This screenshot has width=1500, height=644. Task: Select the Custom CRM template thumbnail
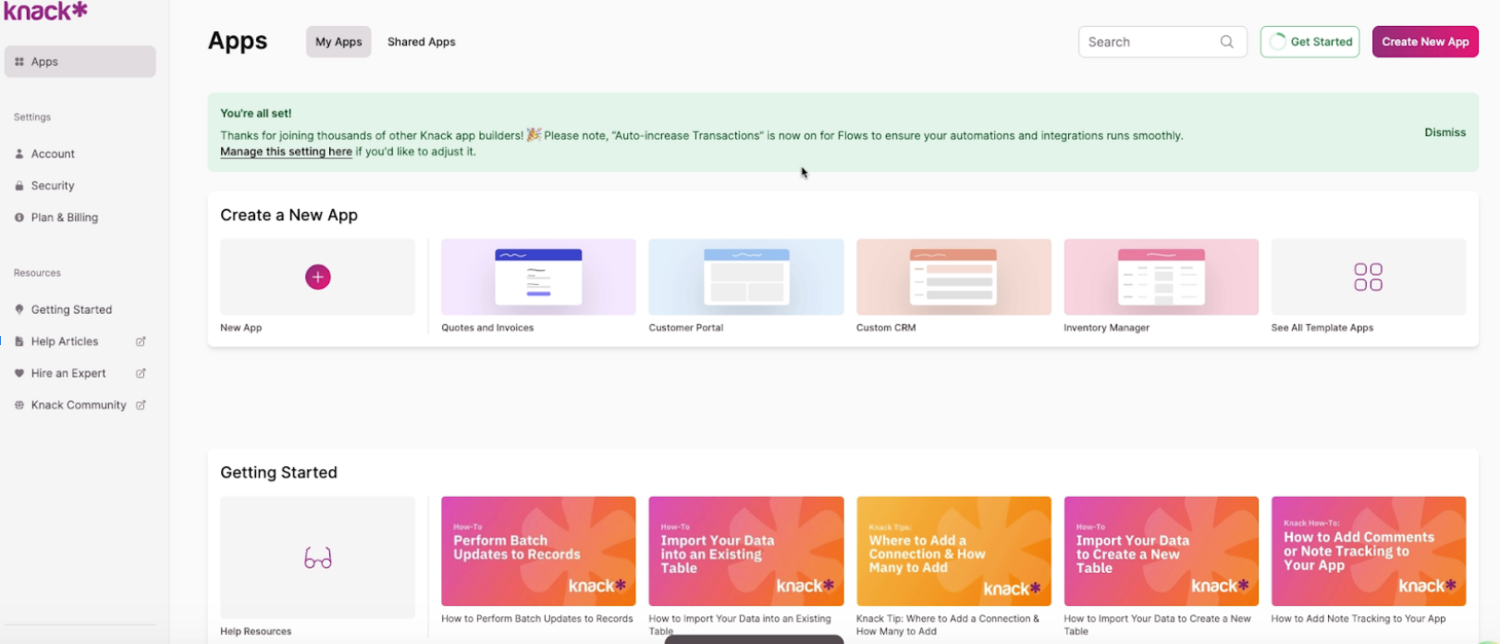954,277
